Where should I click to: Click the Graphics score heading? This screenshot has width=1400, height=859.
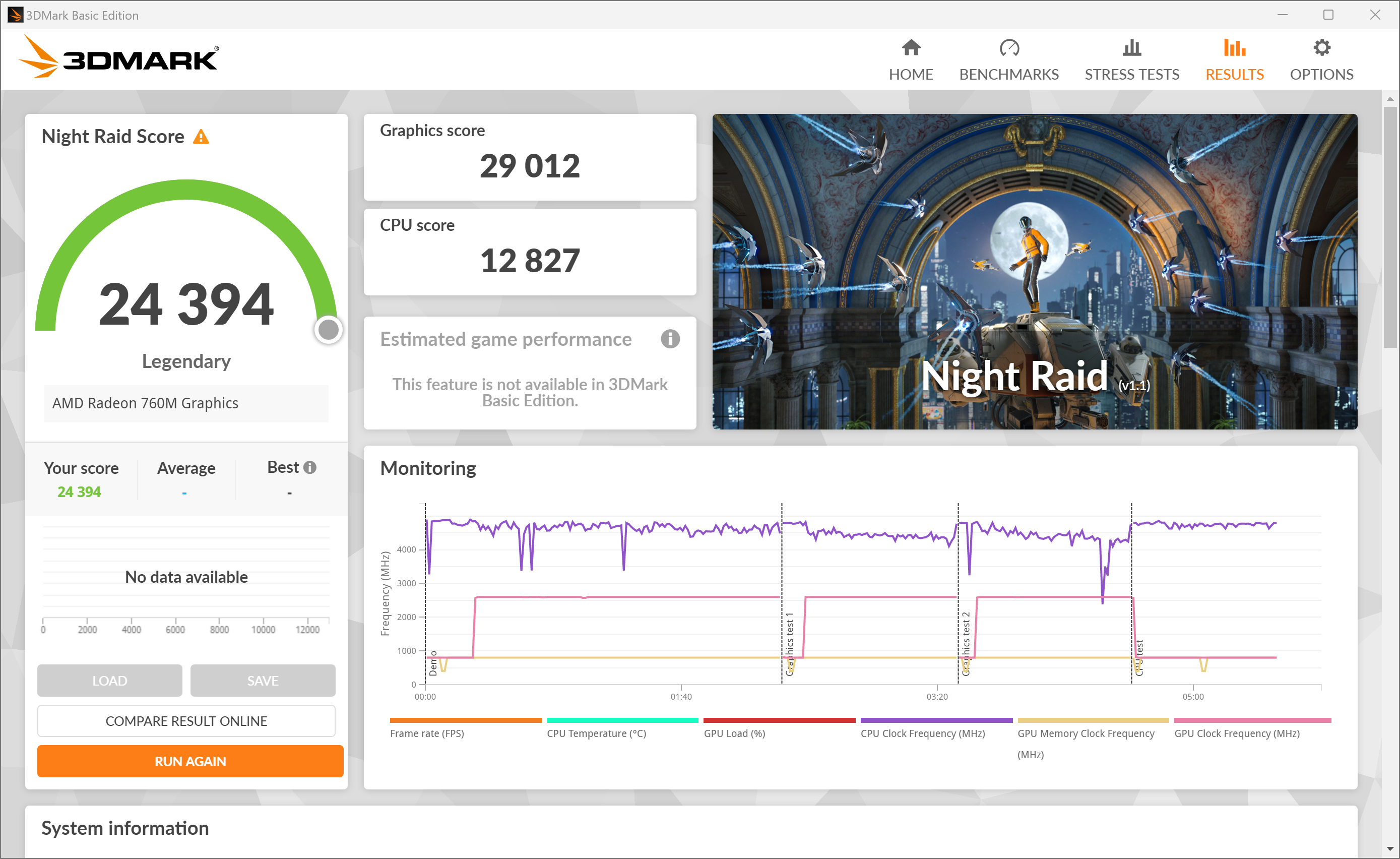pos(432,130)
